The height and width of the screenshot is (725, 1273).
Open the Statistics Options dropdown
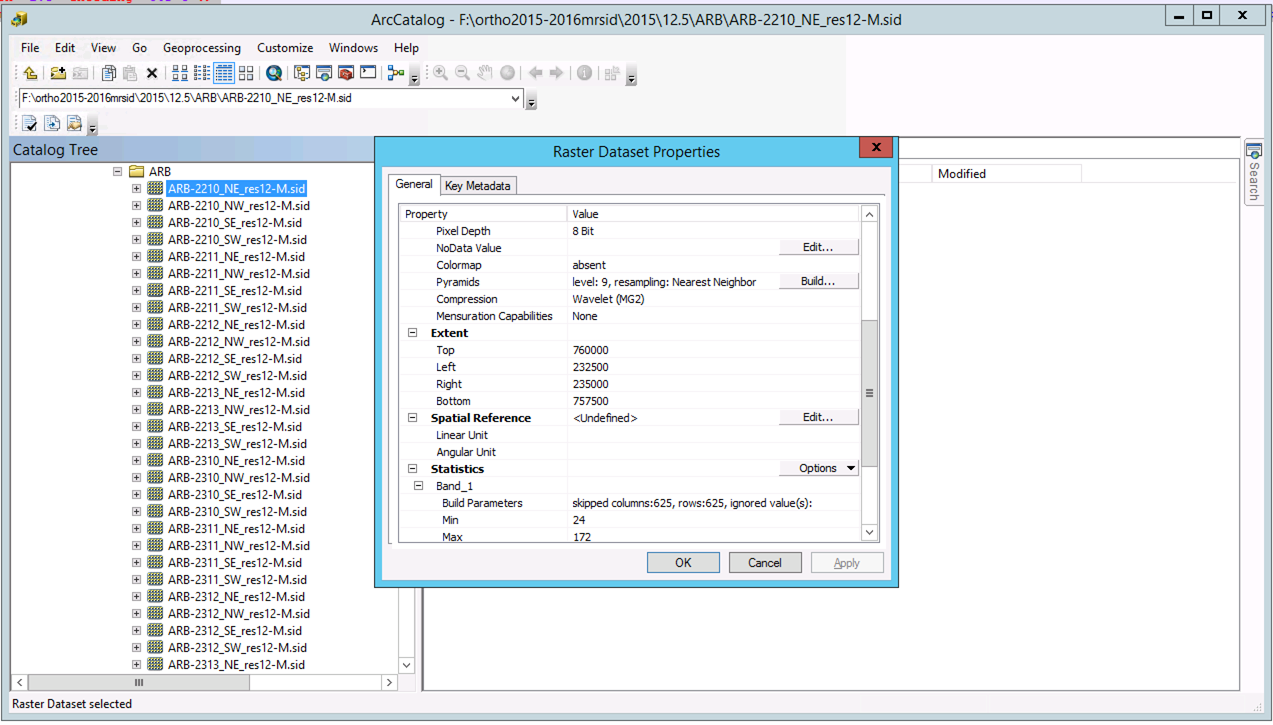tap(819, 468)
